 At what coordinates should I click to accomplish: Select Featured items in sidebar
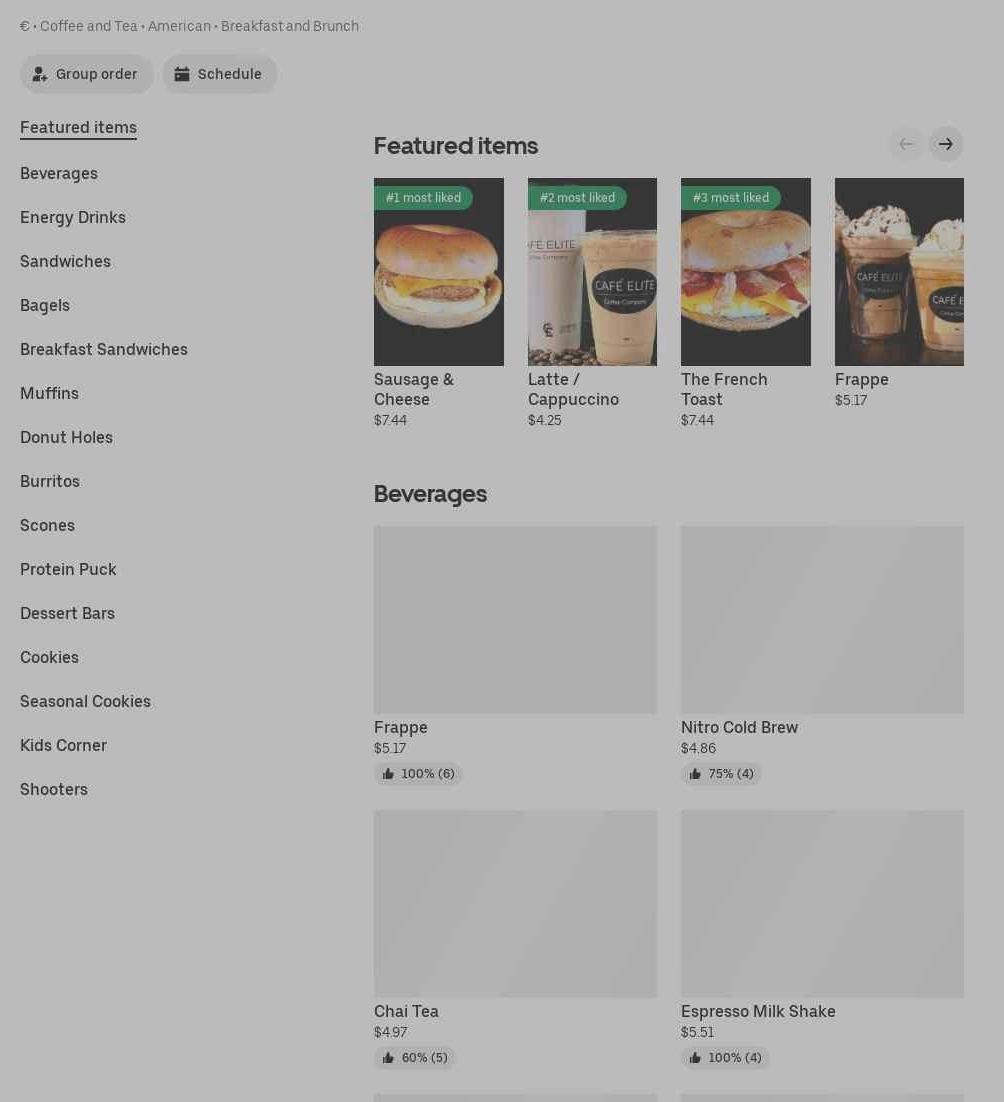click(79, 127)
